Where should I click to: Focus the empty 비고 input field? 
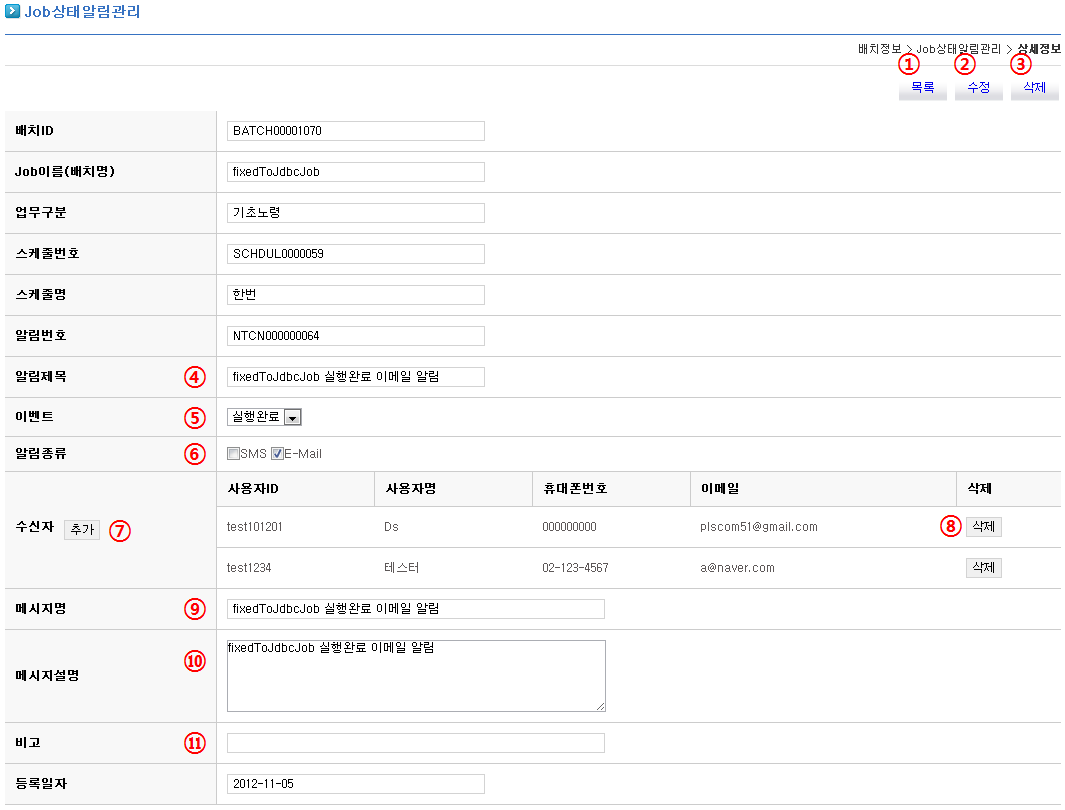pyautogui.click(x=415, y=743)
